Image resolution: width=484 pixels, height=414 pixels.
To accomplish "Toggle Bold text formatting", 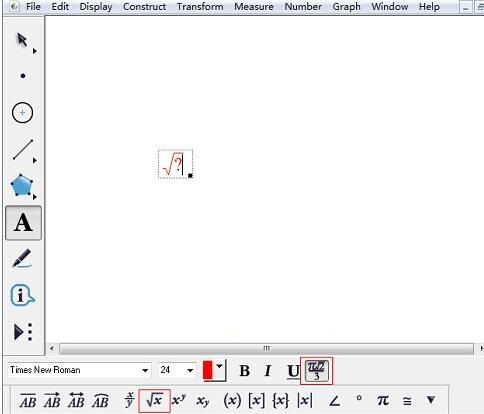I will click(244, 371).
